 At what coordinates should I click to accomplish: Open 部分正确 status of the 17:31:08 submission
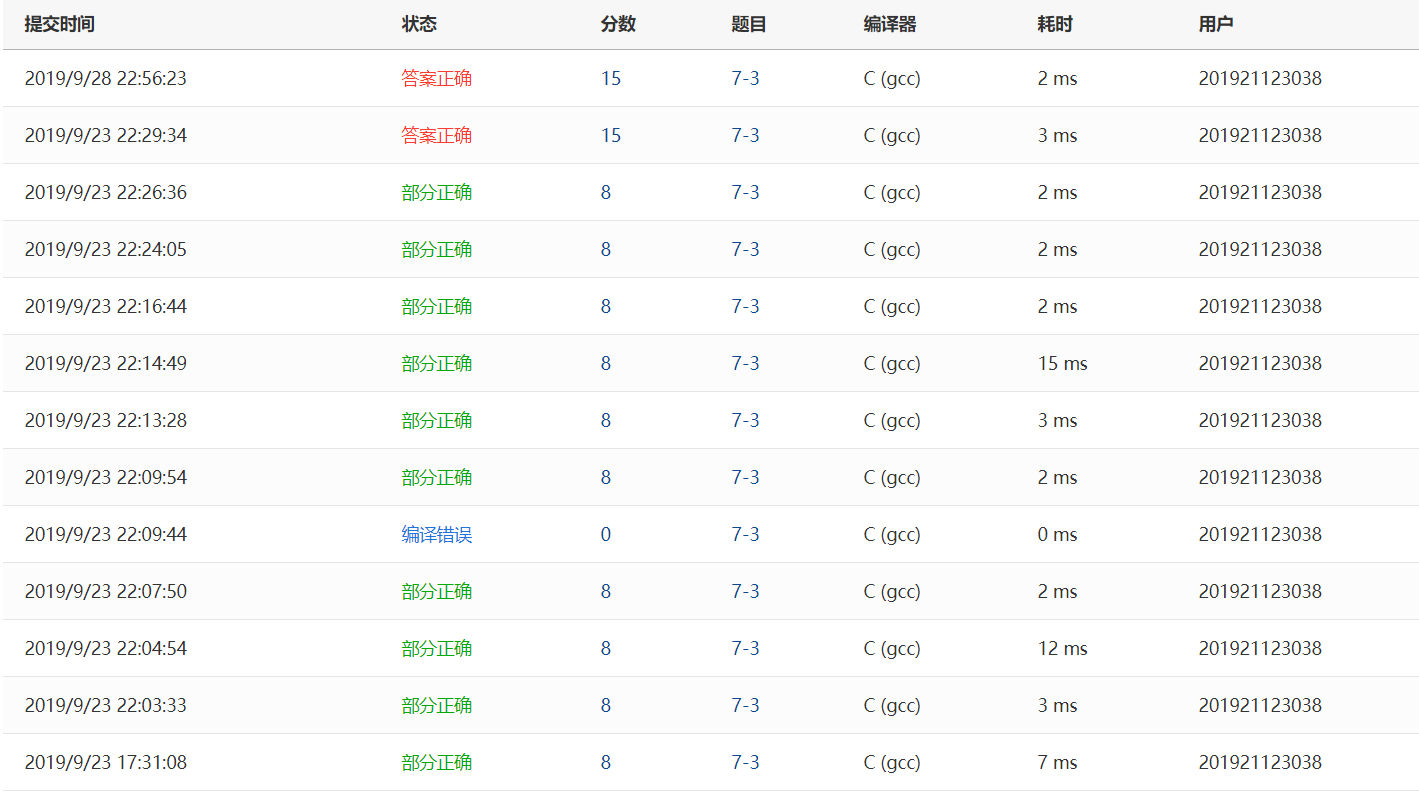pyautogui.click(x=437, y=762)
